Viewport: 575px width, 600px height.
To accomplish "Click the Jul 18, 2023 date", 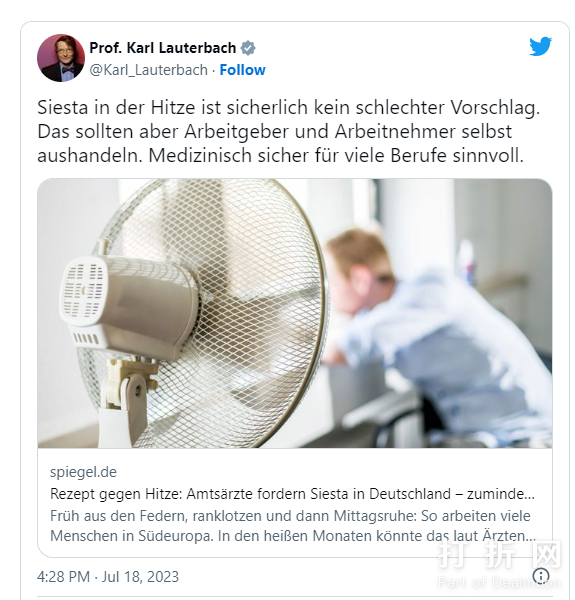I will coord(140,577).
